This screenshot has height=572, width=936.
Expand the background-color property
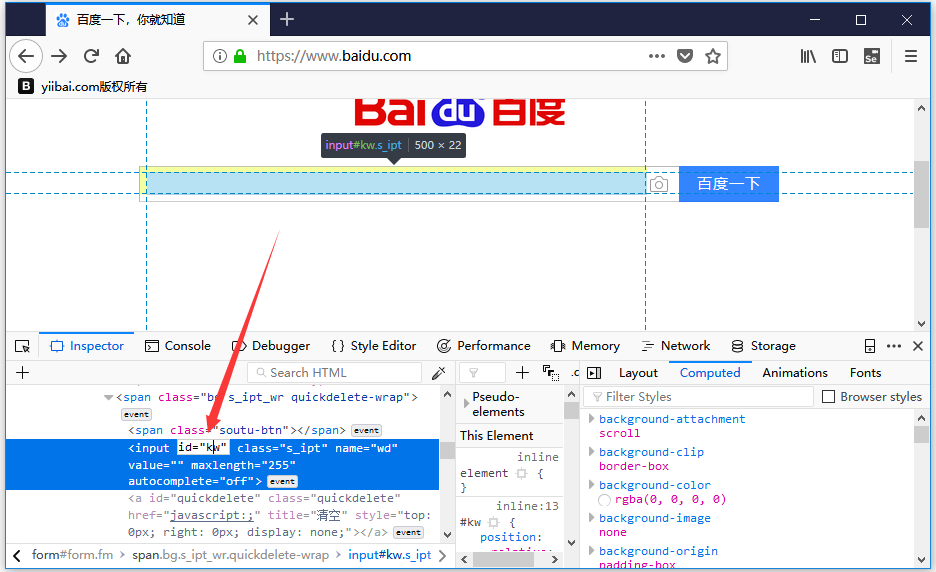coord(592,484)
